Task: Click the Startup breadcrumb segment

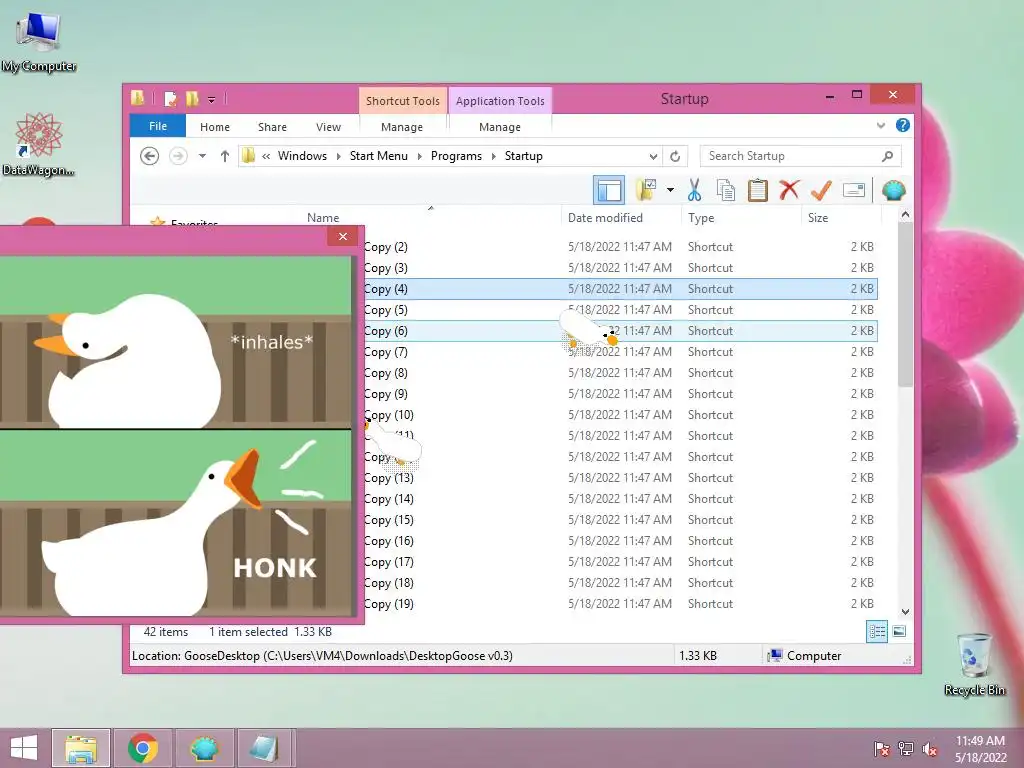Action: point(523,156)
